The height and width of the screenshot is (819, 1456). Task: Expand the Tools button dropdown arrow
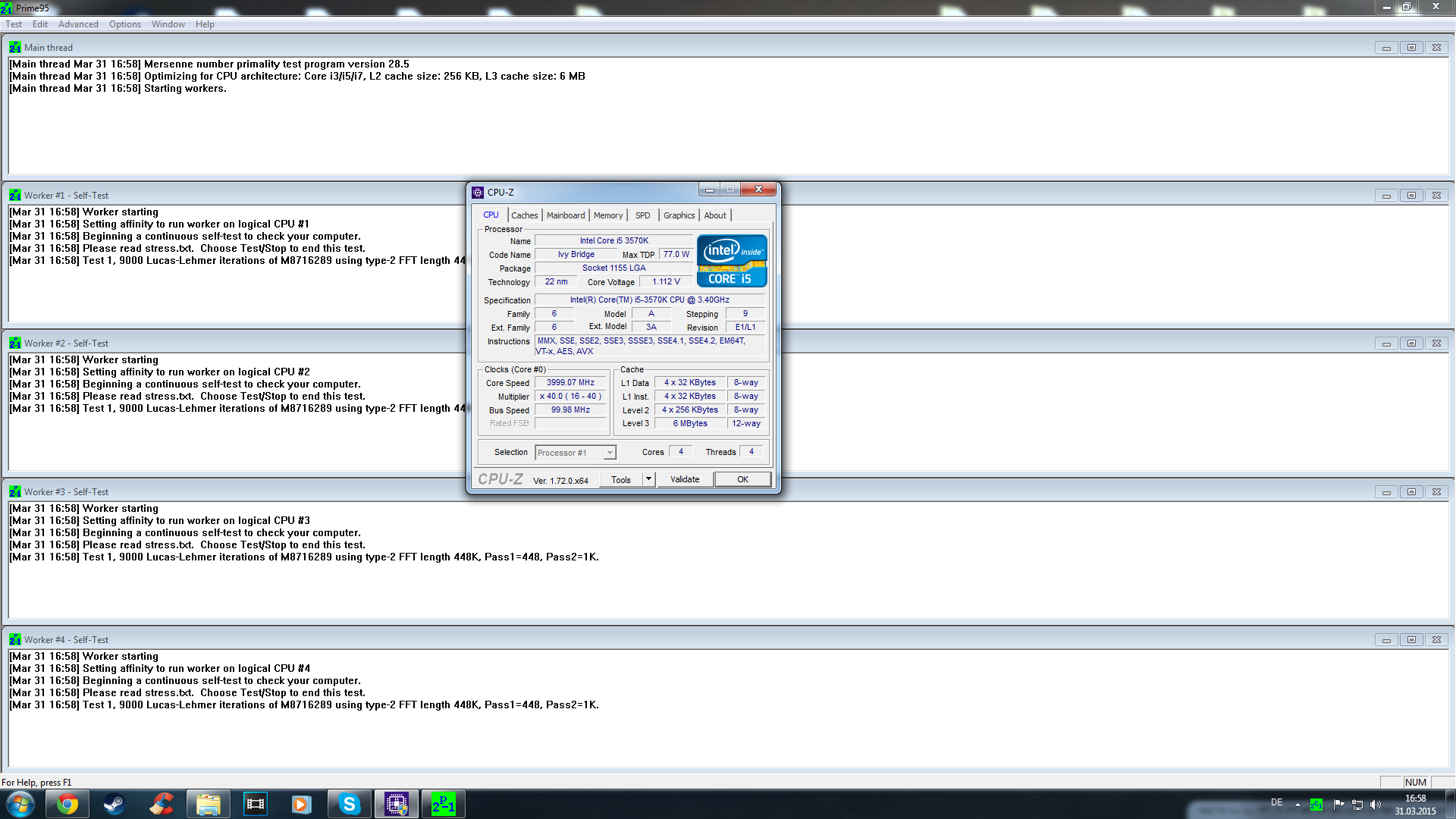[648, 479]
